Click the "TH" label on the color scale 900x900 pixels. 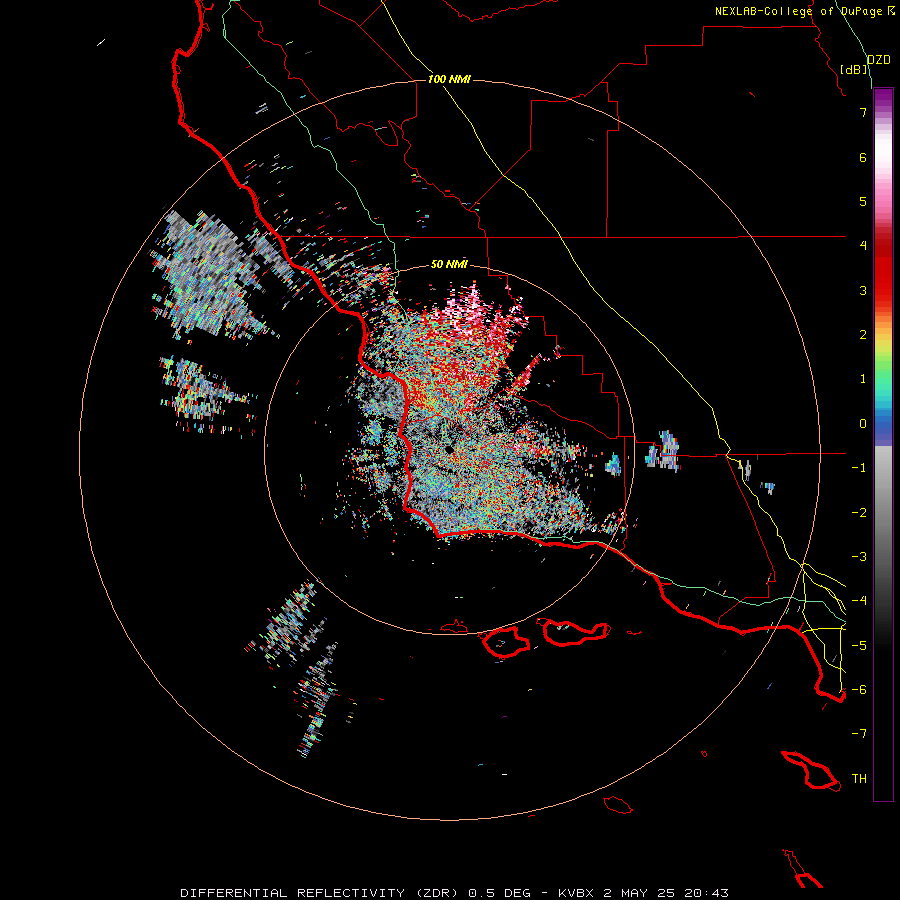[x=859, y=778]
